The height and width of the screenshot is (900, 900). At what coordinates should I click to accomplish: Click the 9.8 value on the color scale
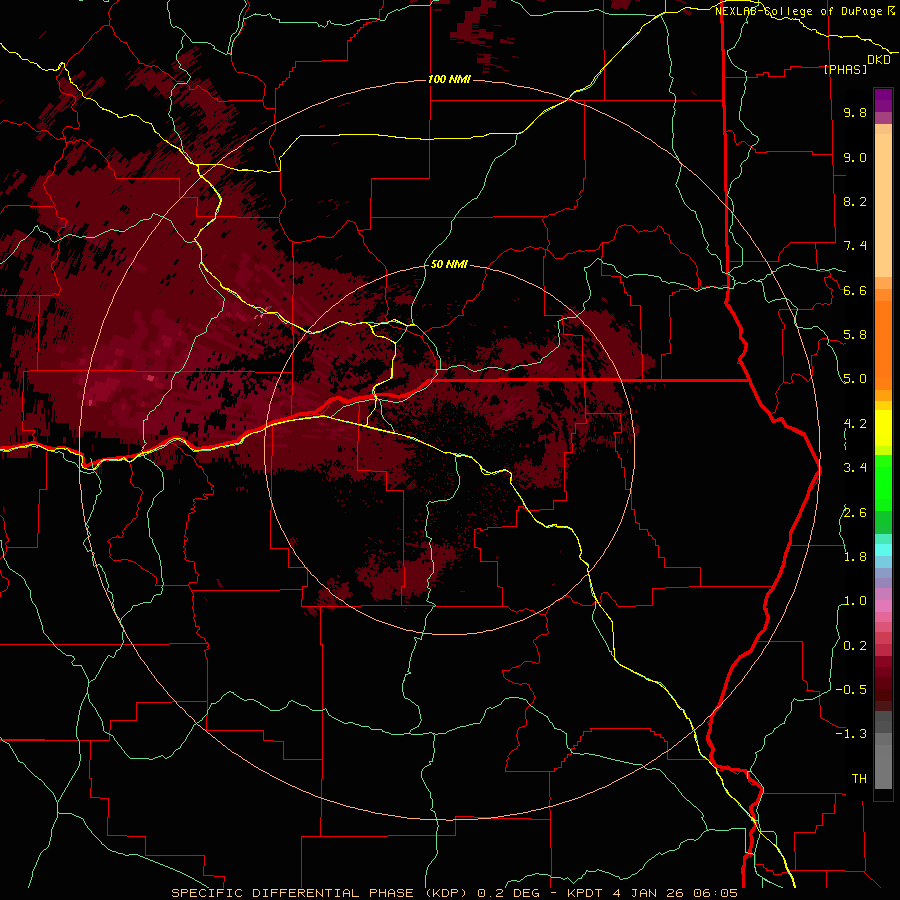coord(855,112)
